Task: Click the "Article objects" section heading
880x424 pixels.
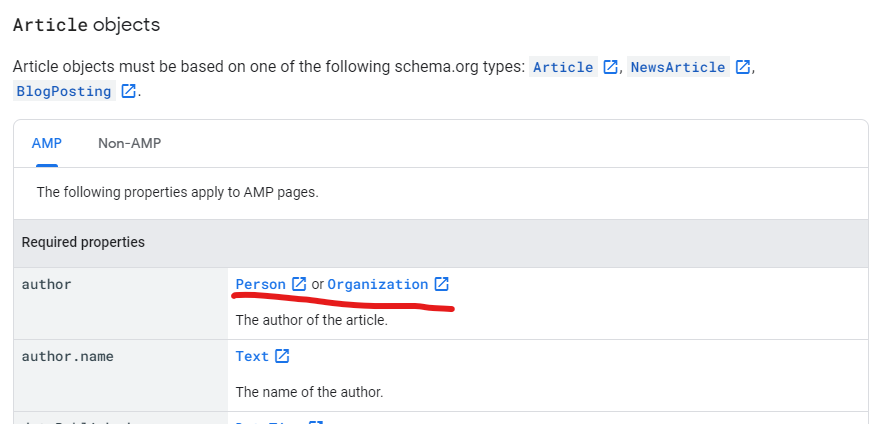Action: click(86, 24)
